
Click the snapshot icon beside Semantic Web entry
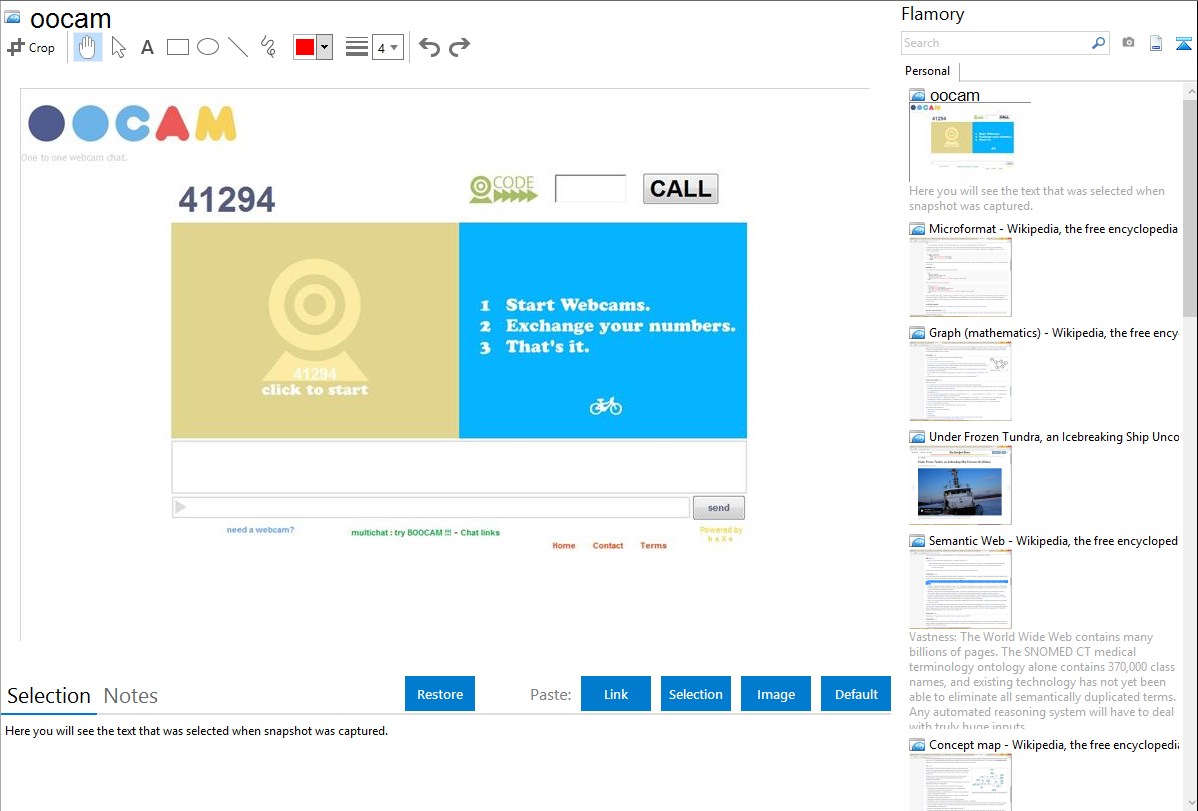[x=917, y=540]
